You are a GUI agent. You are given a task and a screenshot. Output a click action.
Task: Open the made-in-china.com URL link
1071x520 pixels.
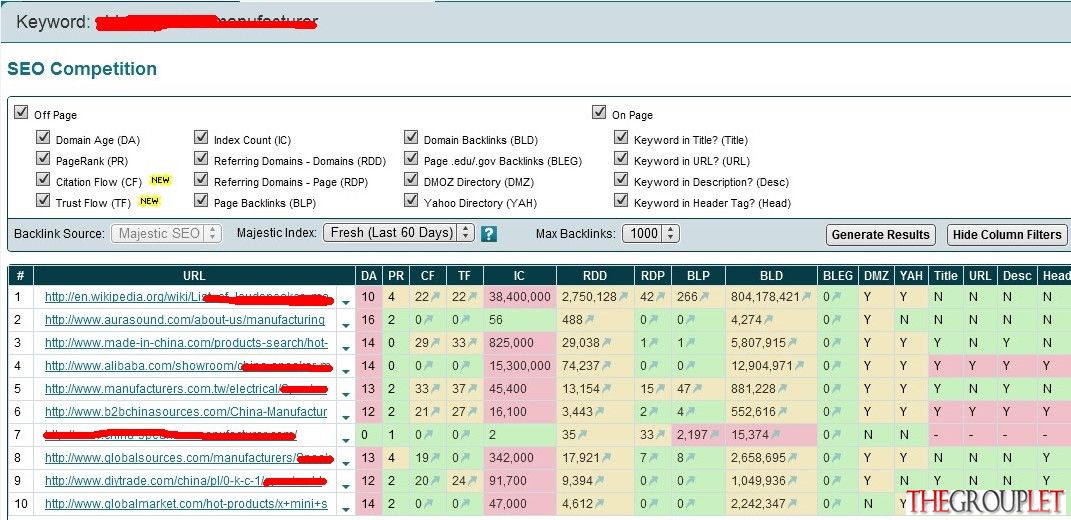pos(186,342)
